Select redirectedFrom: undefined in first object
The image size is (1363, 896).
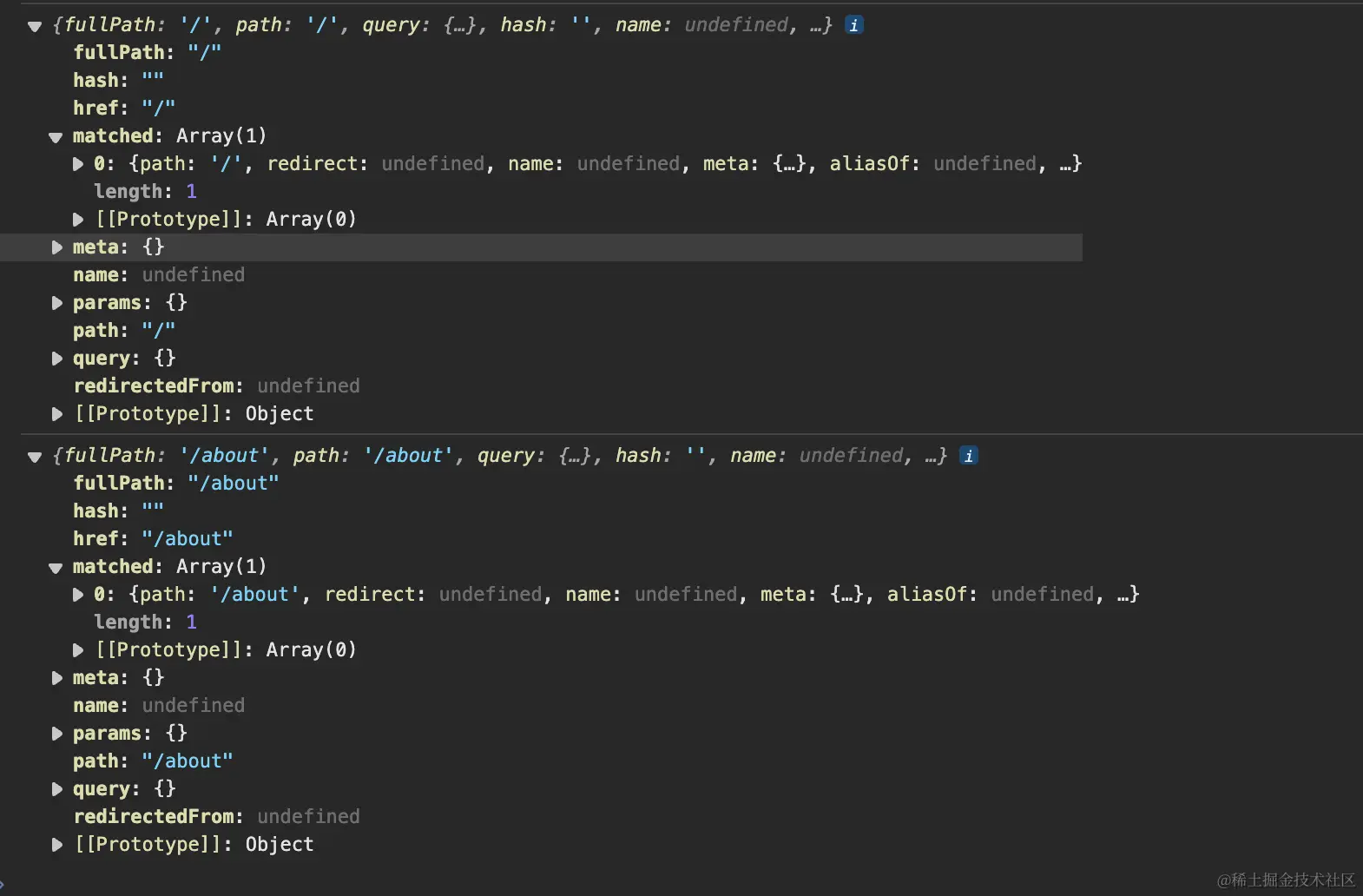coord(216,386)
